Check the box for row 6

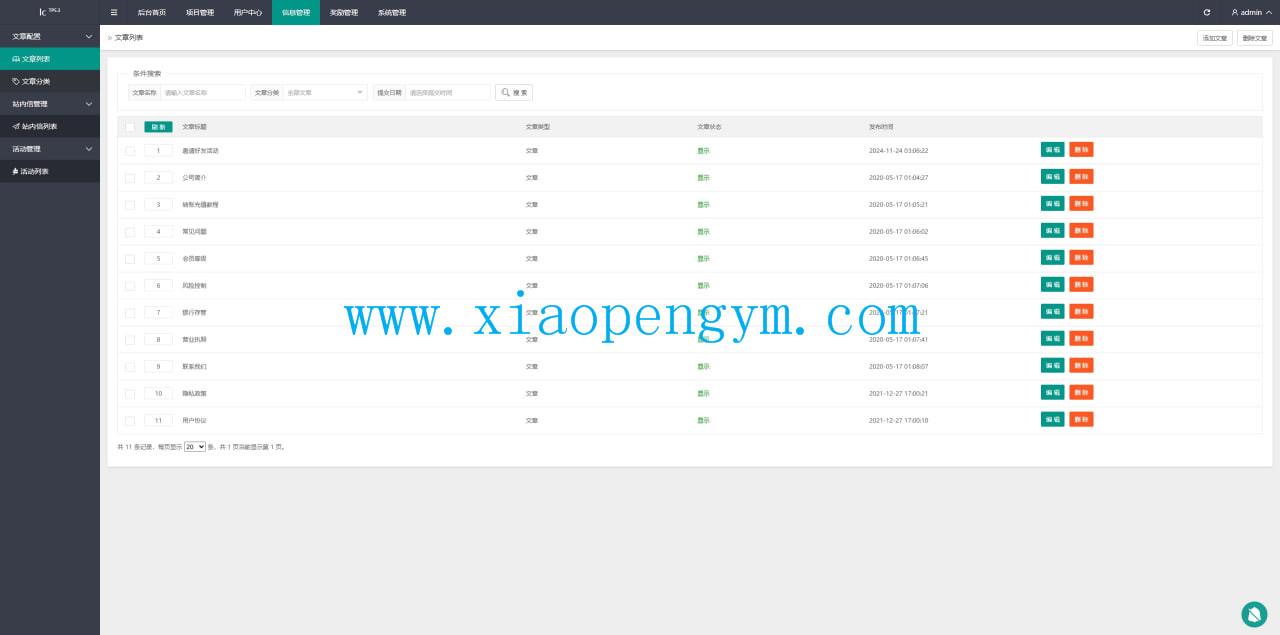pos(130,285)
